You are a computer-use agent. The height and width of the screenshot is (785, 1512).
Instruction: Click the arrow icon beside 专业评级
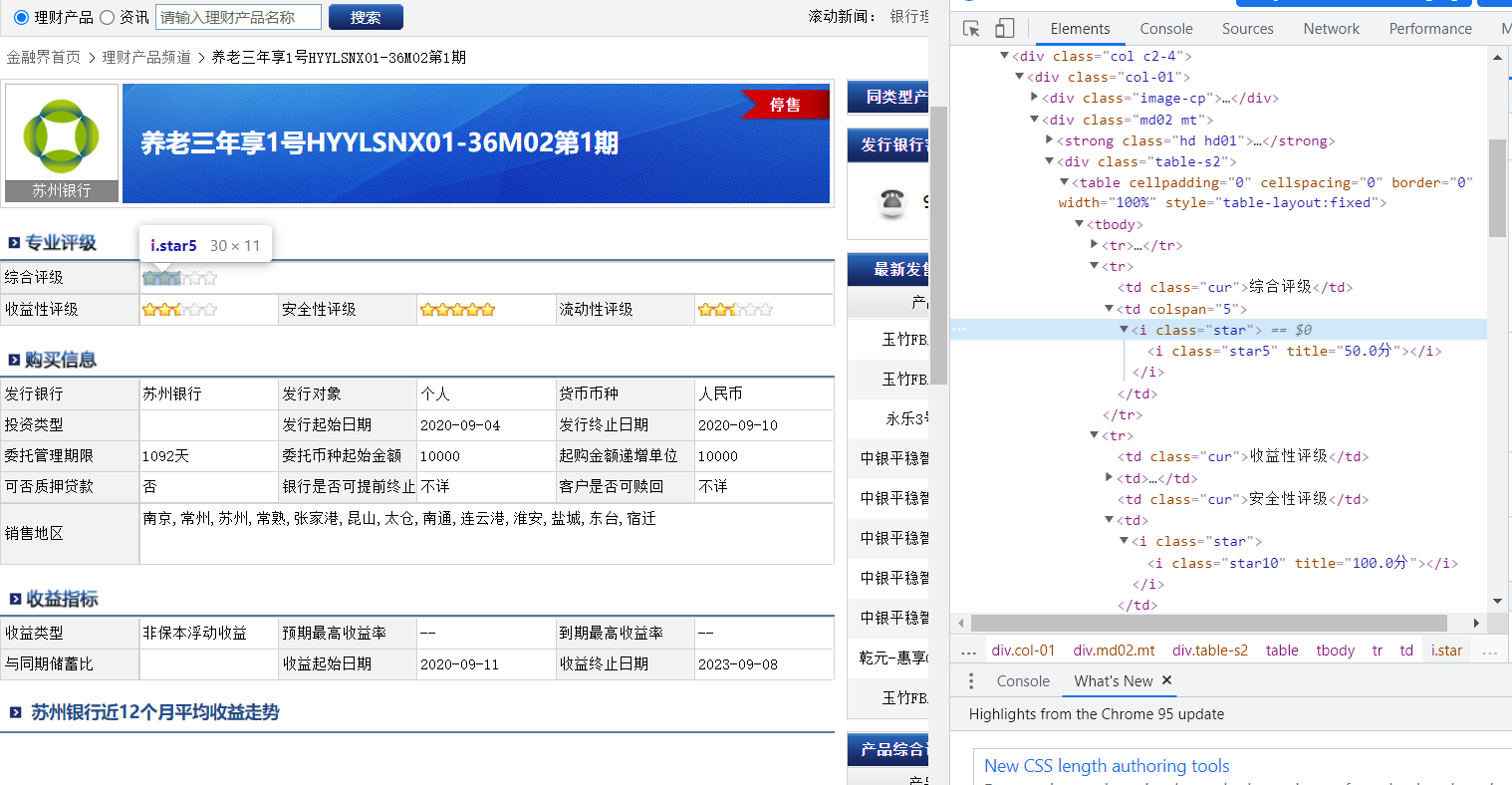coord(14,243)
